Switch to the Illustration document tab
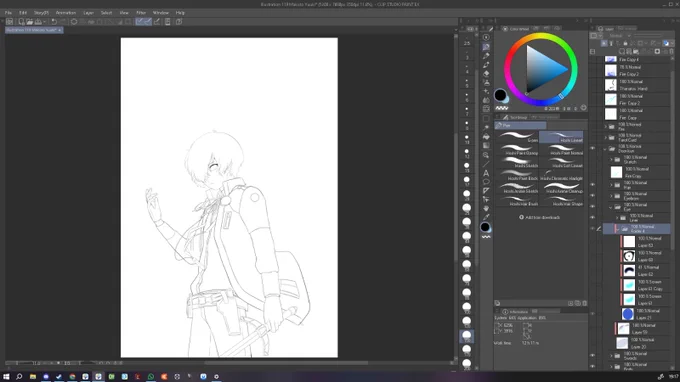Screen dimensions: 680x382 pos(34,30)
